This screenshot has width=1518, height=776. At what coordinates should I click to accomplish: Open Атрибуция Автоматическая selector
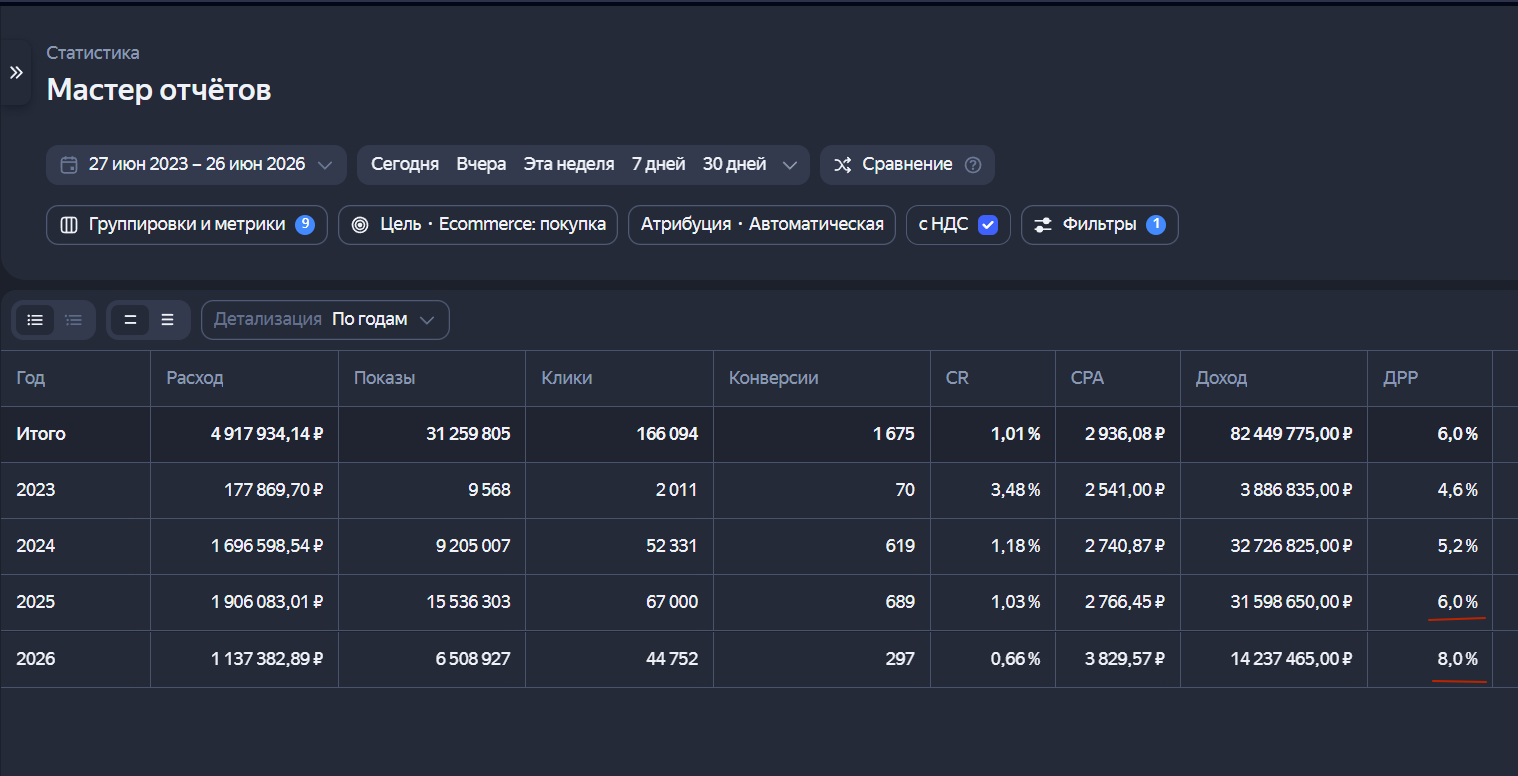pos(762,225)
